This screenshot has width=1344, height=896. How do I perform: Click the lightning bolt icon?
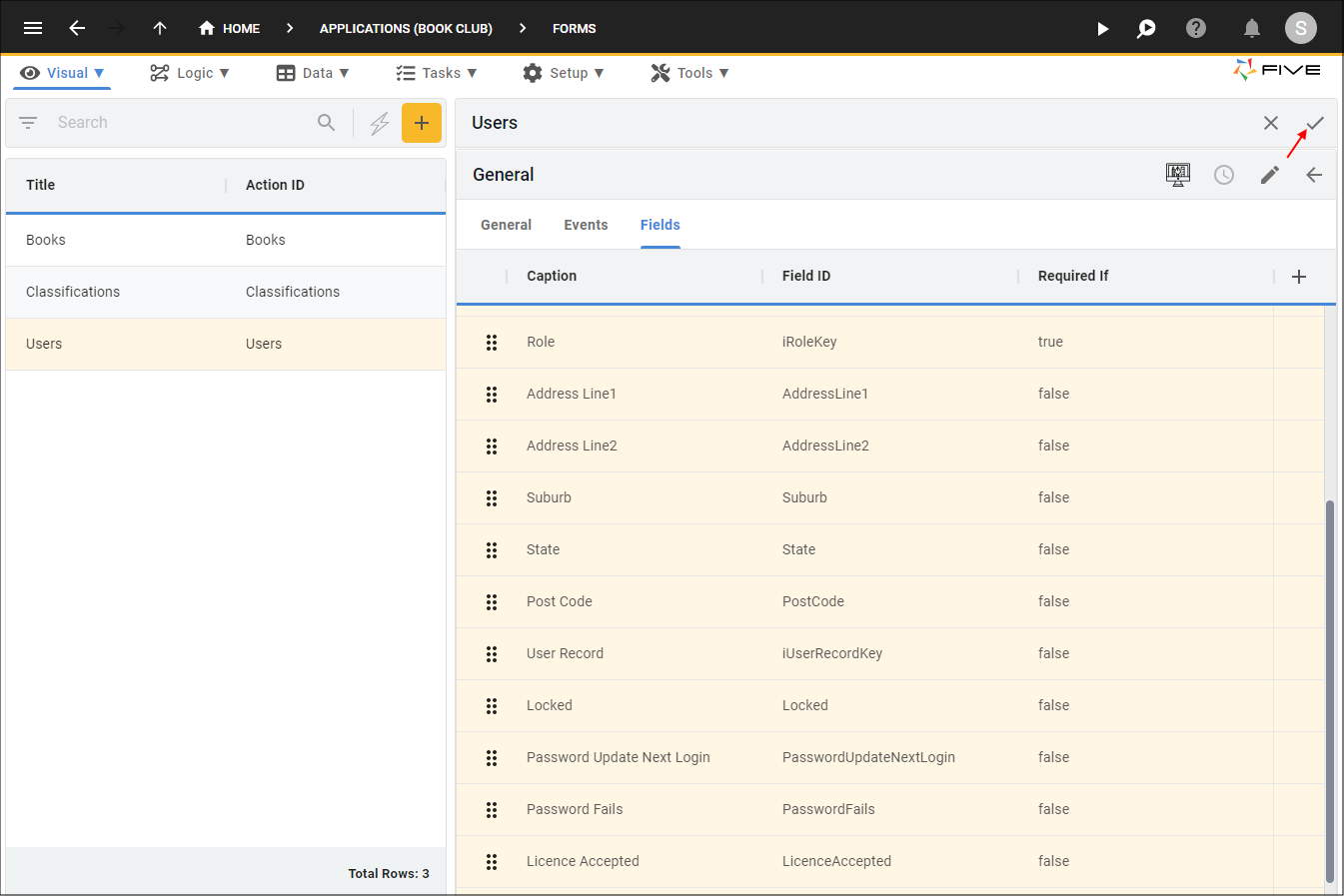380,123
